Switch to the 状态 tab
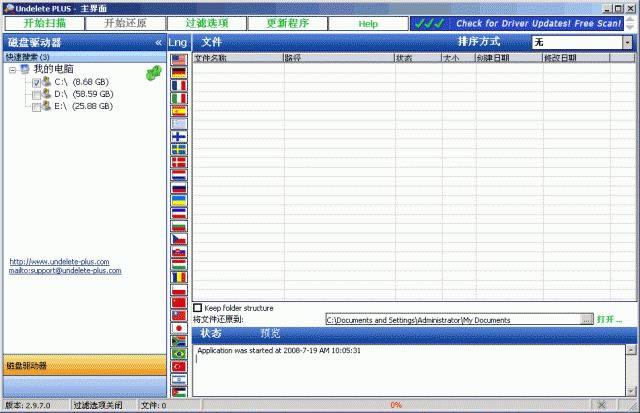 click(x=211, y=333)
